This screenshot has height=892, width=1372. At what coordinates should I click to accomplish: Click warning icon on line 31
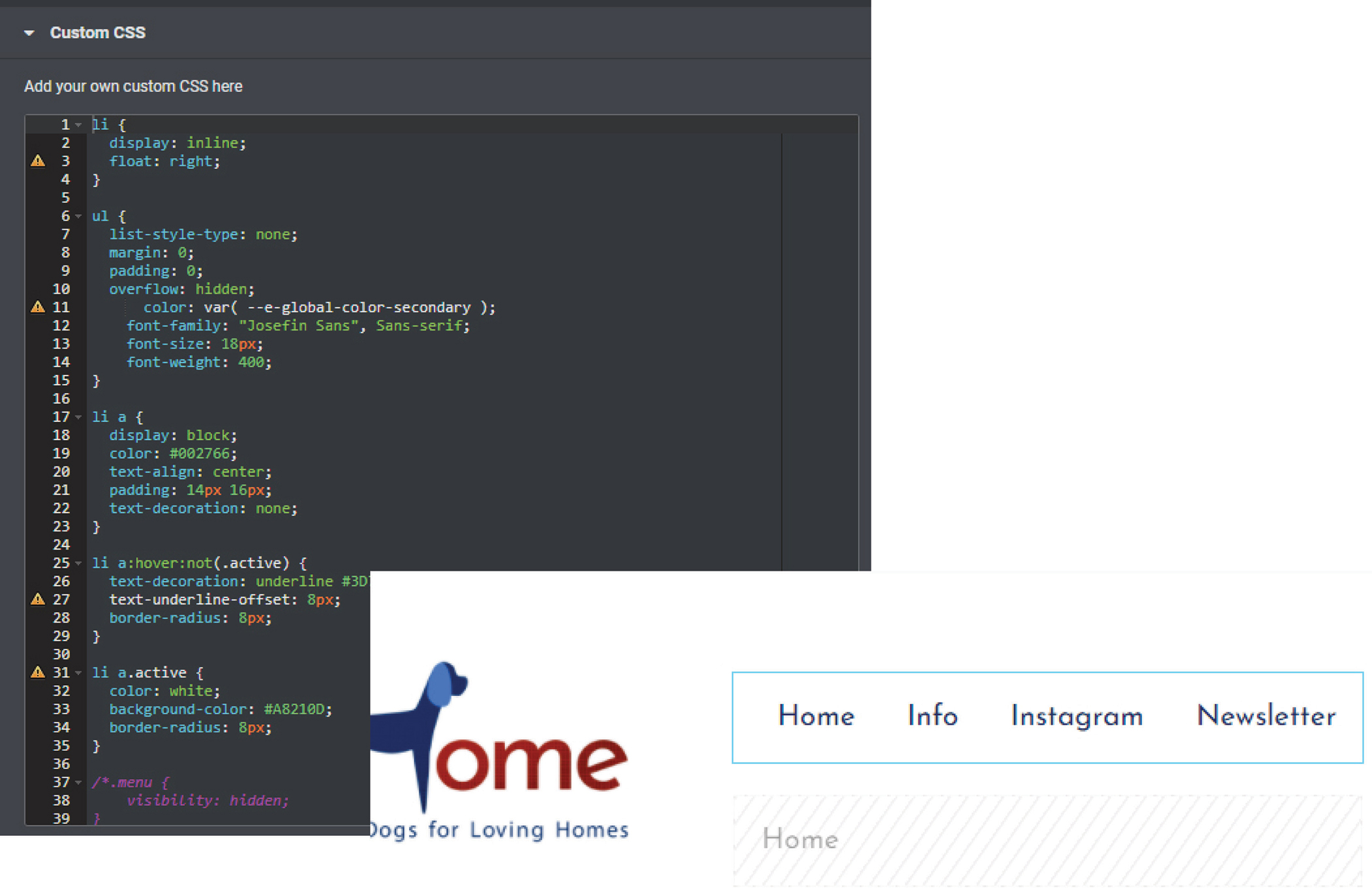tap(38, 672)
